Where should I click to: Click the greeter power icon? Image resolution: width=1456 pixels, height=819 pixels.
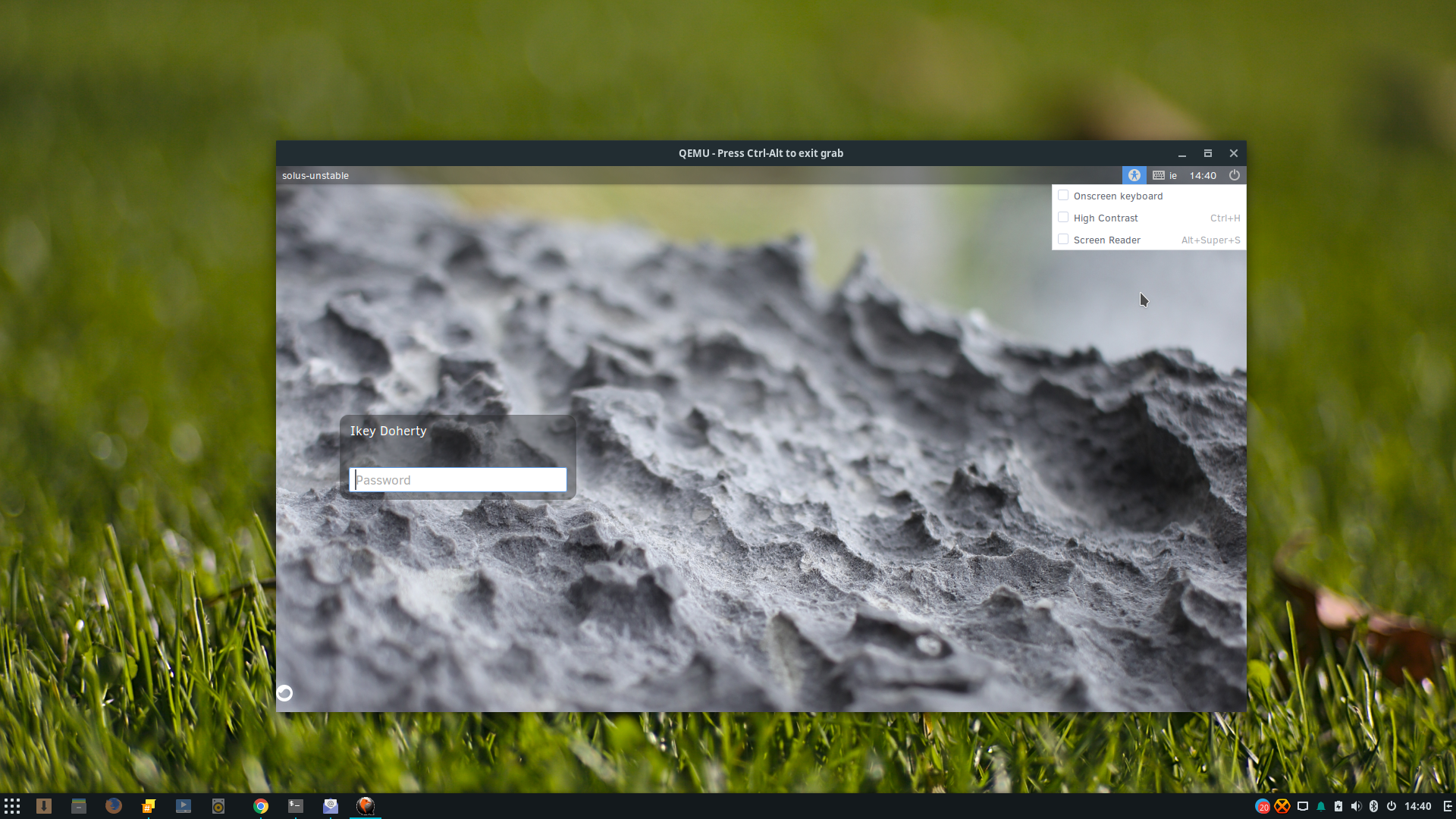[1235, 175]
